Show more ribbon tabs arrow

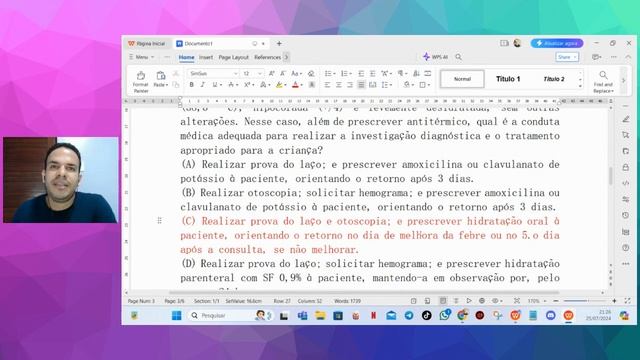pyautogui.click(x=286, y=57)
